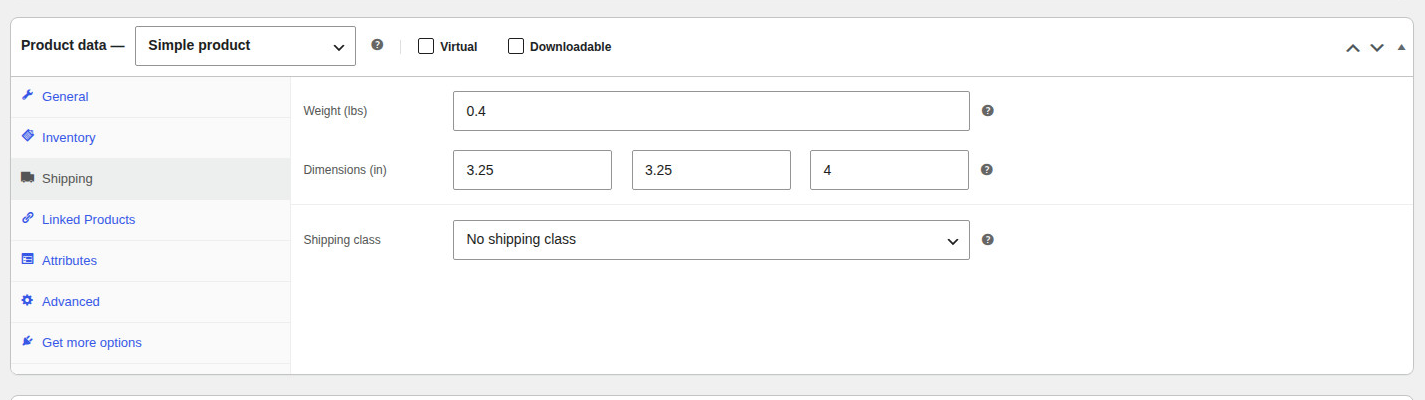Open the Simple product type dropdown
The image size is (1425, 400).
pyautogui.click(x=245, y=46)
